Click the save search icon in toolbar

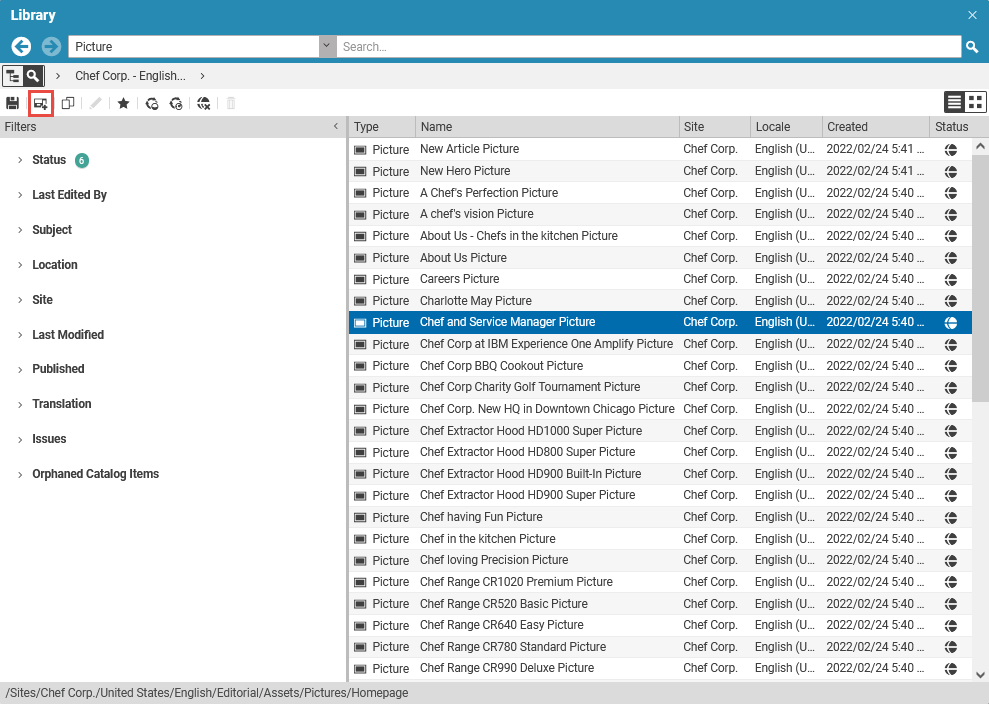[13, 103]
